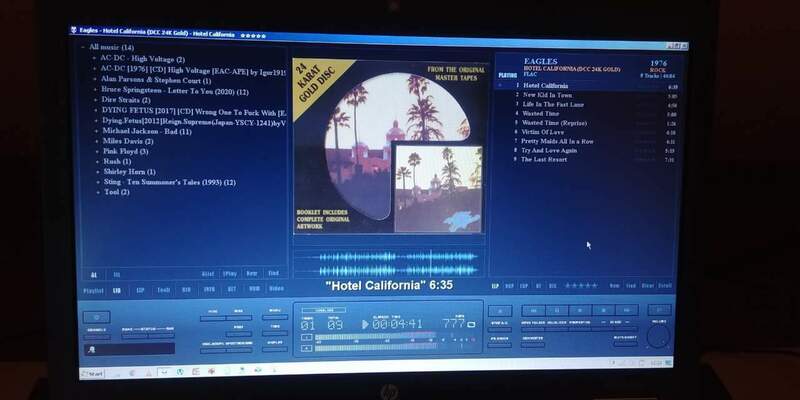This screenshot has height=400, width=800.
Task: Switch to the Video tab
Action: tap(275, 288)
